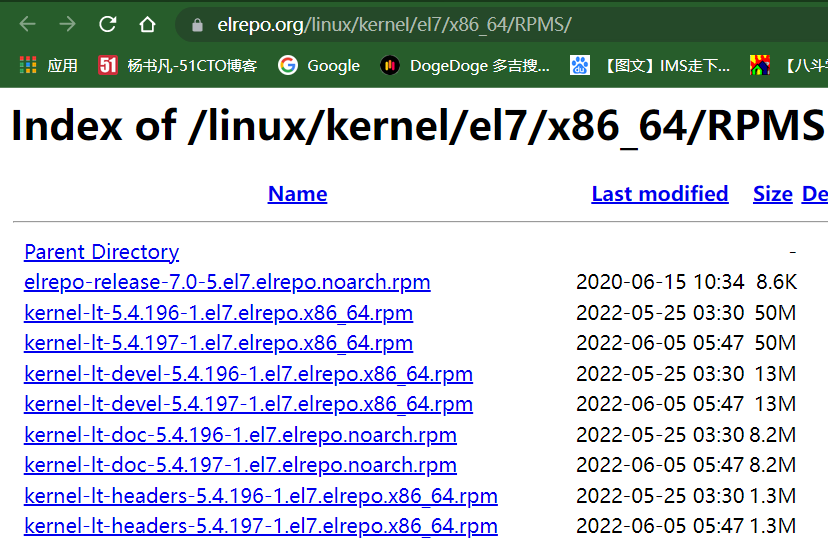The image size is (828, 540).
Task: Download kernel-lt-devel-5.4.197-1 rpm file
Action: [248, 404]
